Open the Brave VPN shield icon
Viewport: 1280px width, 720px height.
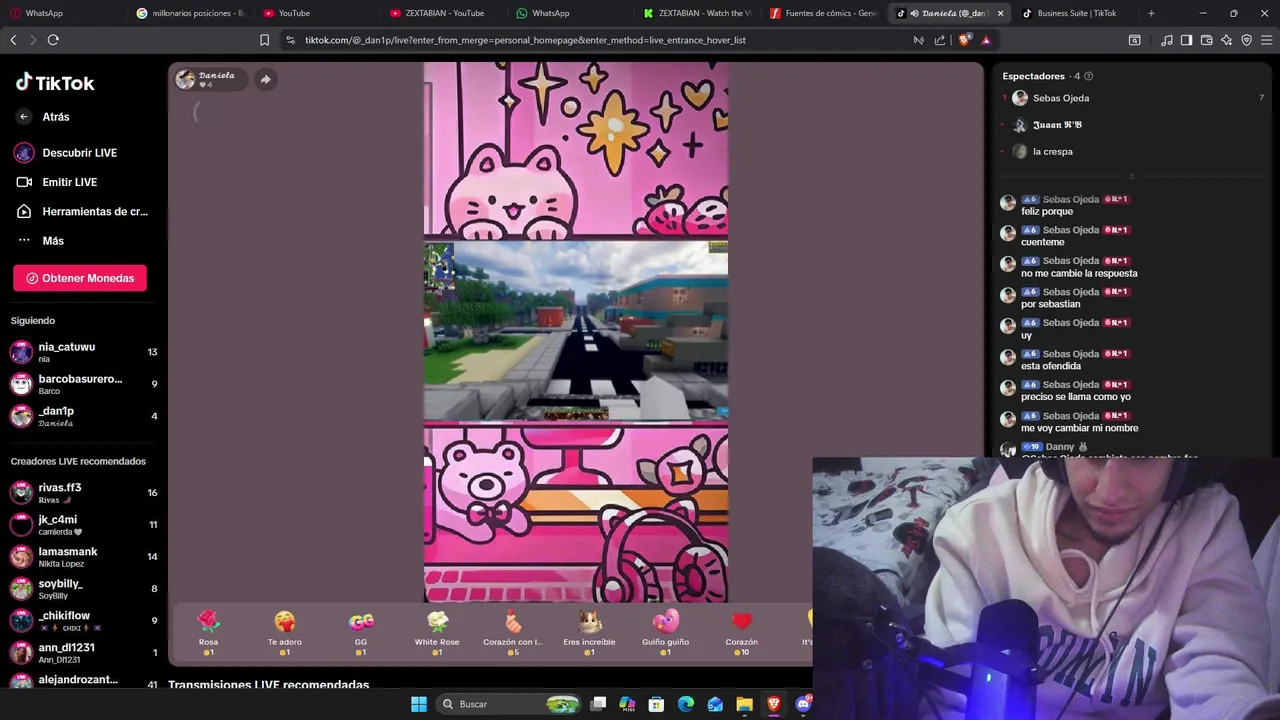pyautogui.click(x=1246, y=40)
